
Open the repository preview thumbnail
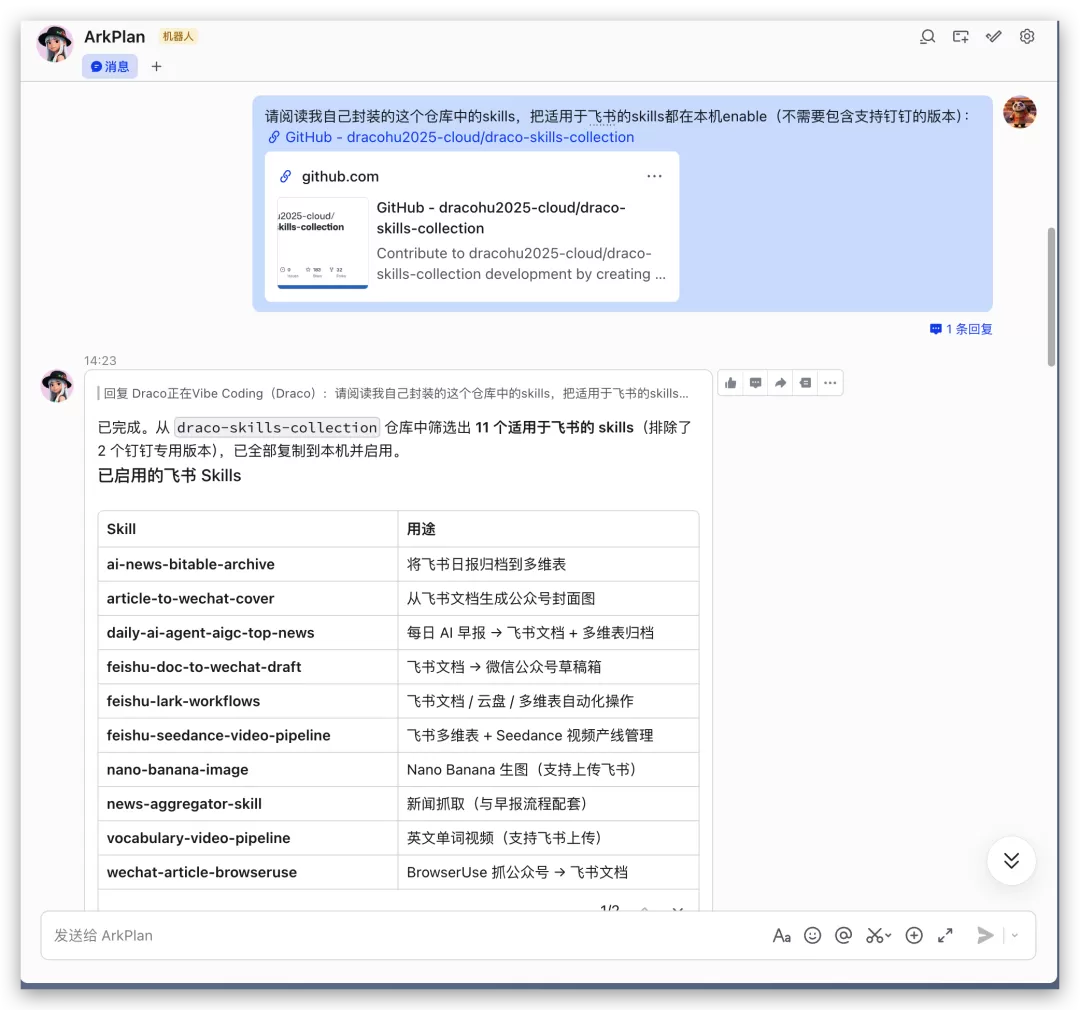322,243
